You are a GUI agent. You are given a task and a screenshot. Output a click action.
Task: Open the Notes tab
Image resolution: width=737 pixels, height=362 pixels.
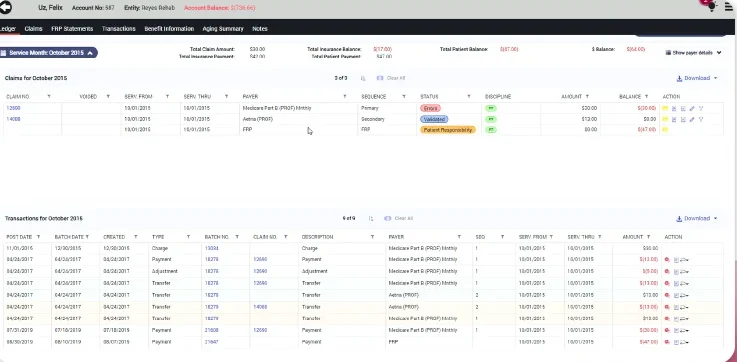[x=260, y=29]
